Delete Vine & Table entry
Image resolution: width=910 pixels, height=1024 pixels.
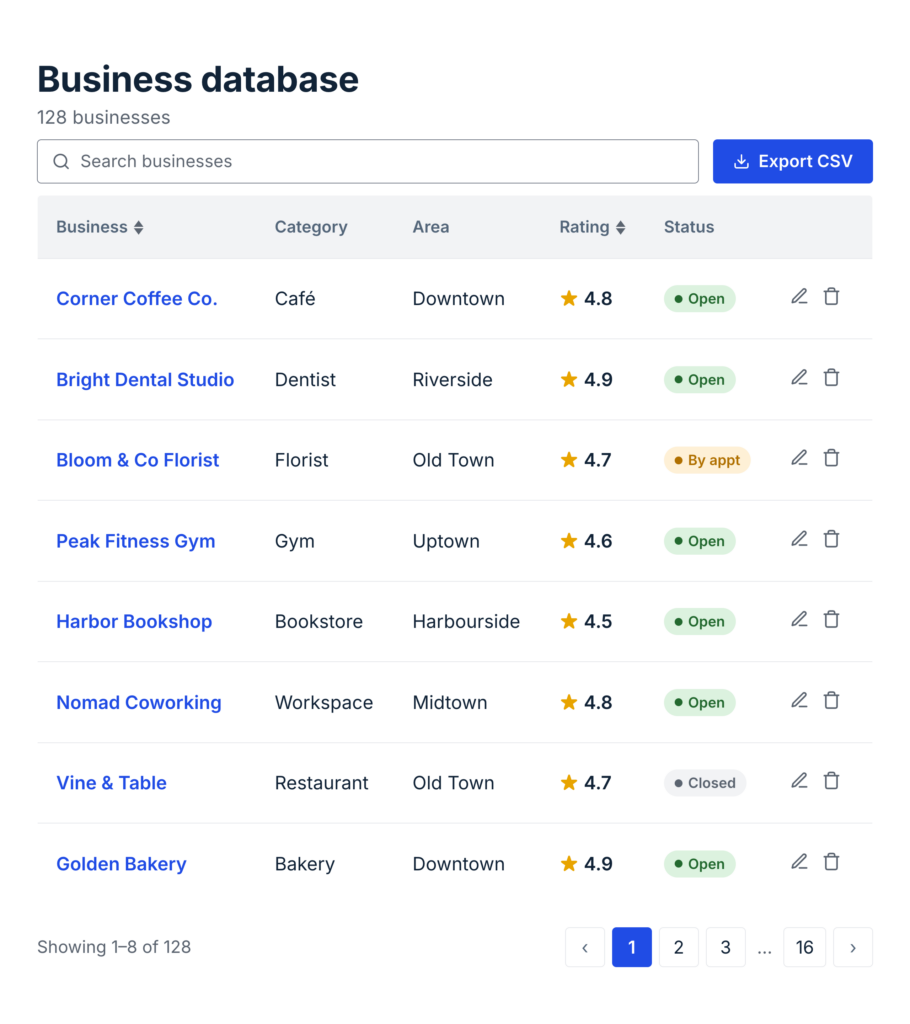tap(831, 780)
